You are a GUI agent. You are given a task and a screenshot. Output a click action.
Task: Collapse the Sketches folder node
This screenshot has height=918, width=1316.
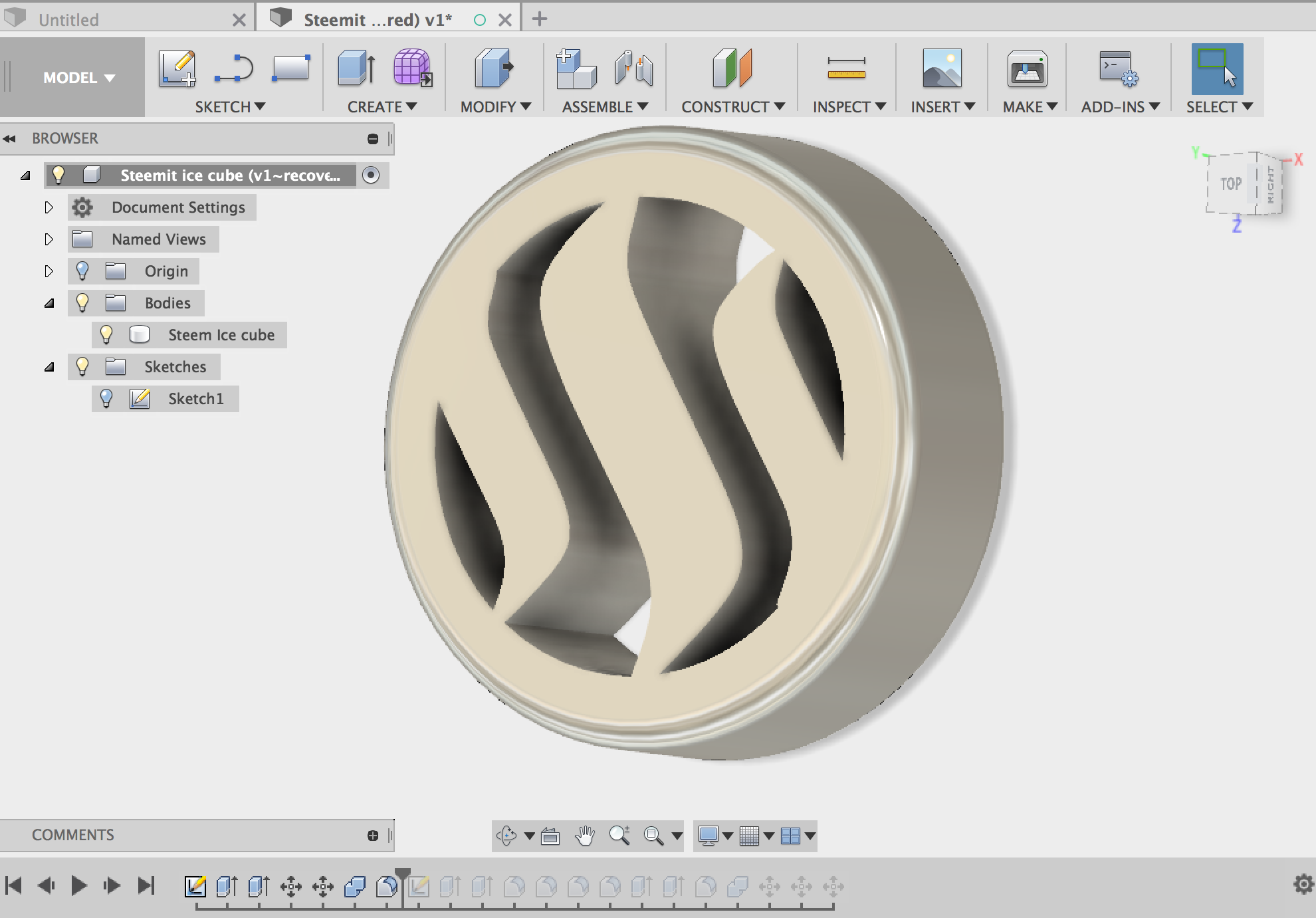tap(49, 367)
